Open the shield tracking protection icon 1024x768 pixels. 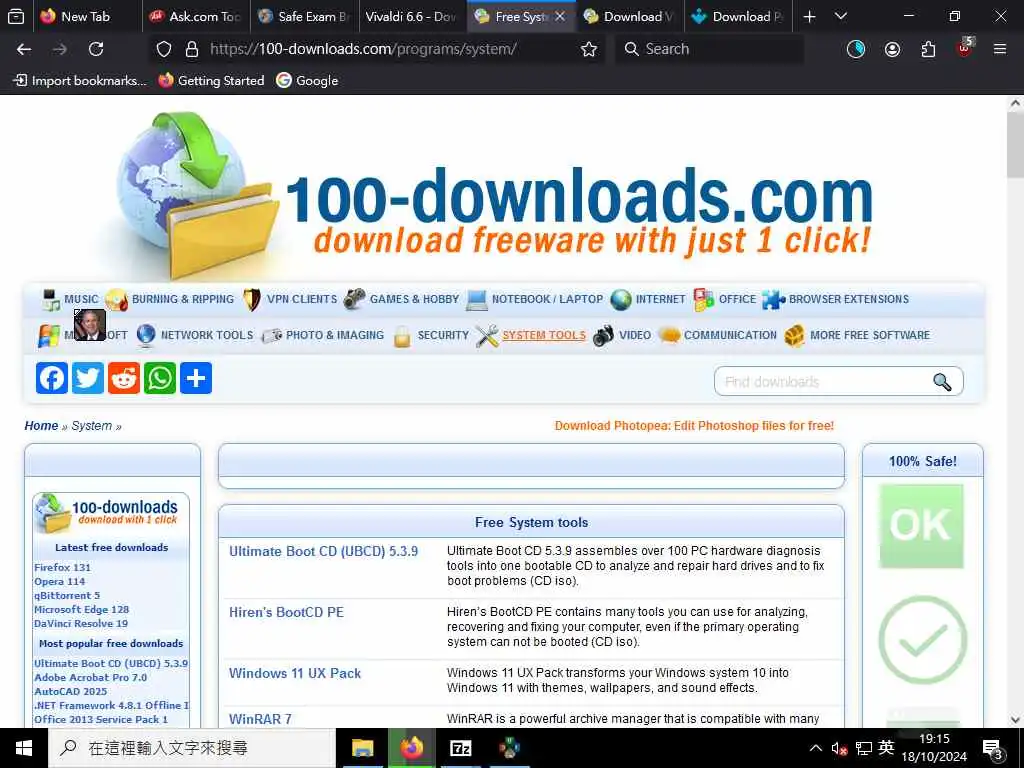point(164,49)
